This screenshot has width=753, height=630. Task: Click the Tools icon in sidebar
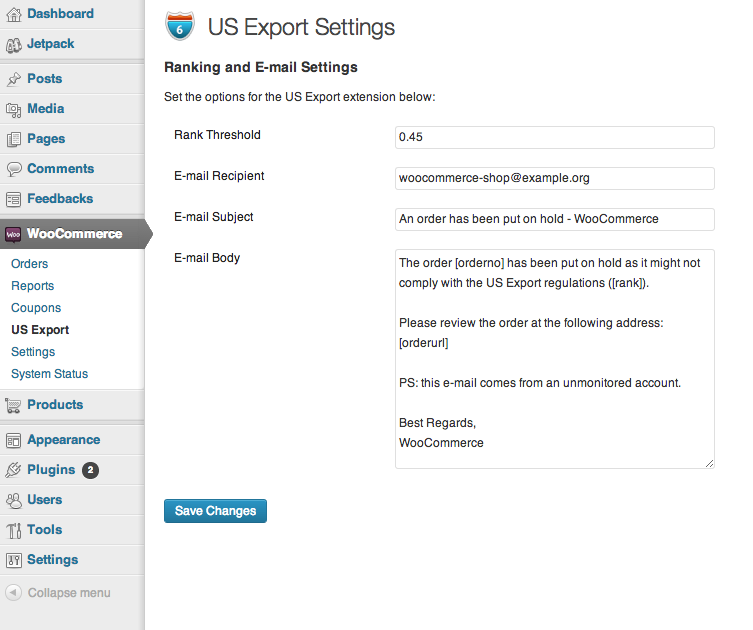coord(13,530)
